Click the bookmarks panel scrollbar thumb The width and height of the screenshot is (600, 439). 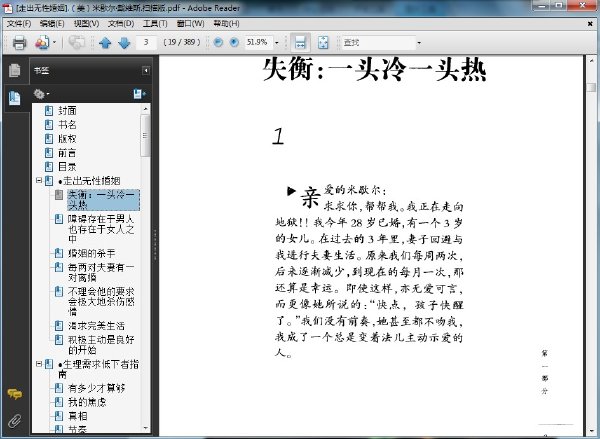(x=145, y=135)
